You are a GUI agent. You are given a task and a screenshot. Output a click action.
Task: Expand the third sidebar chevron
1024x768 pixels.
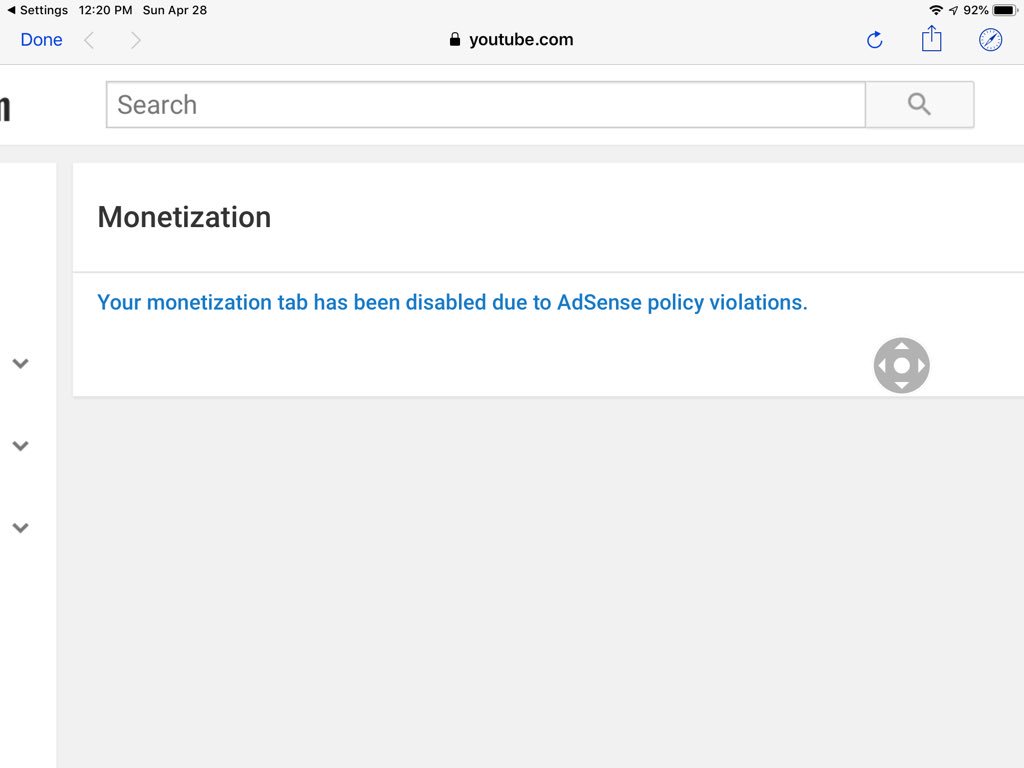pyautogui.click(x=21, y=528)
